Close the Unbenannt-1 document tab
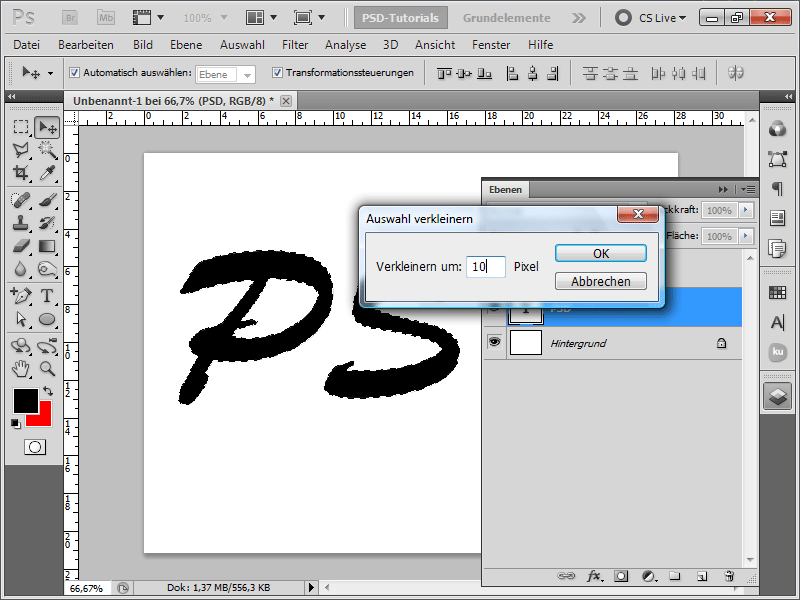The height and width of the screenshot is (600, 800). click(286, 101)
